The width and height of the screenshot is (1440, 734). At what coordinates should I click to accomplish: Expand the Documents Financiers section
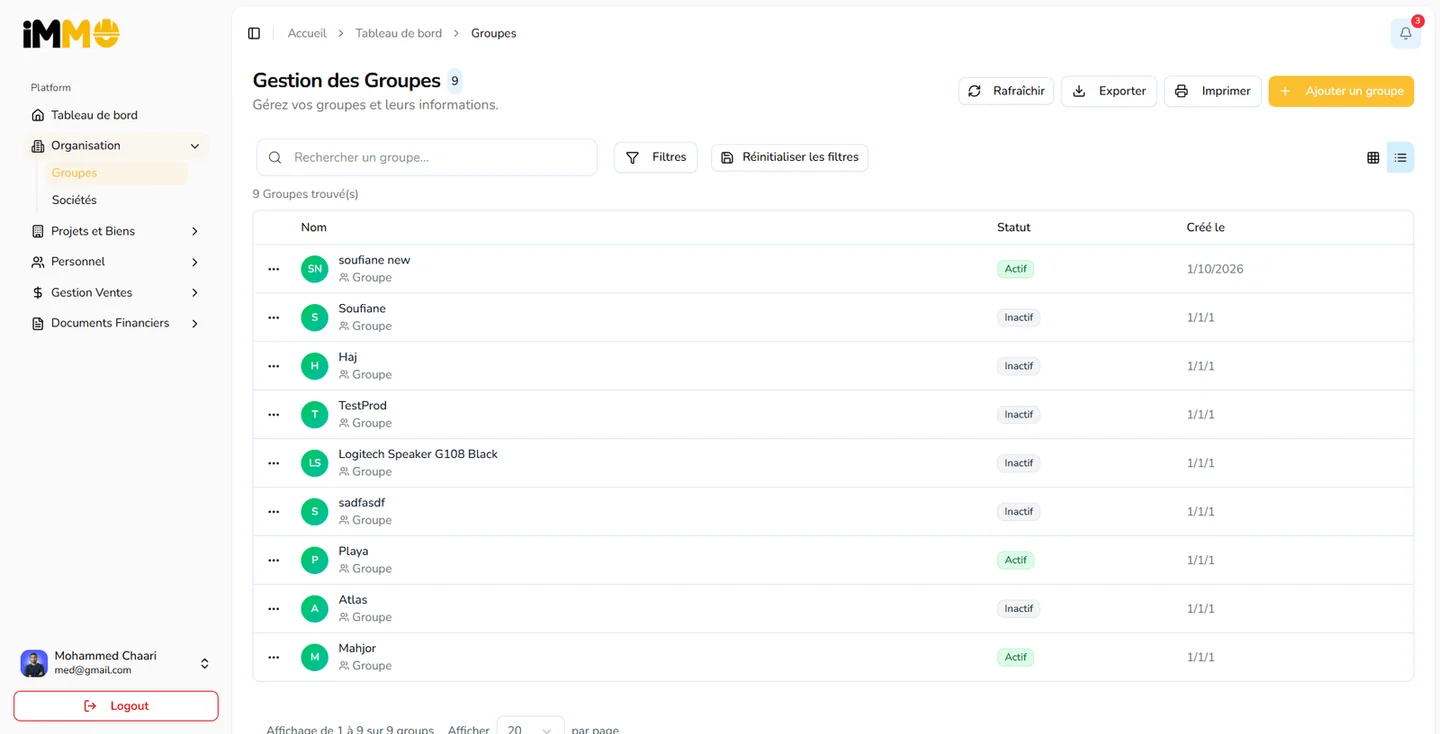(116, 323)
